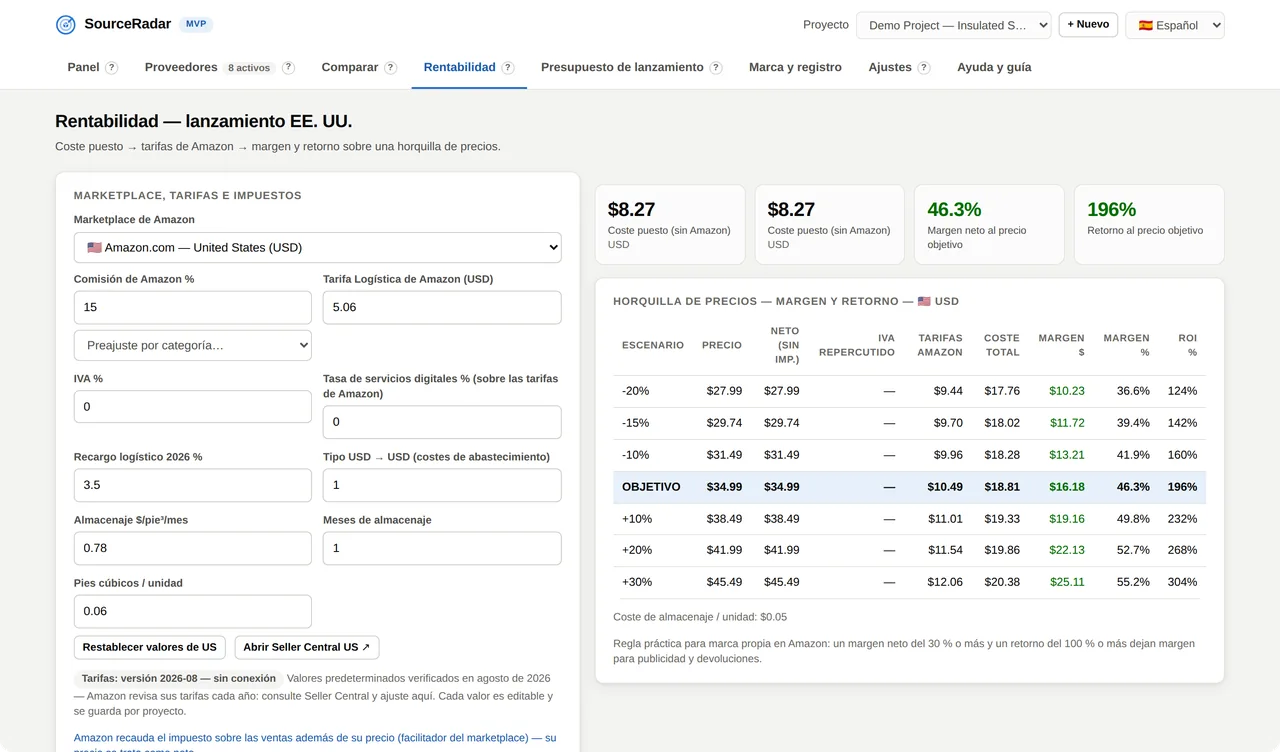
Task: Click the -10% scenario cell
Action: [635, 455]
